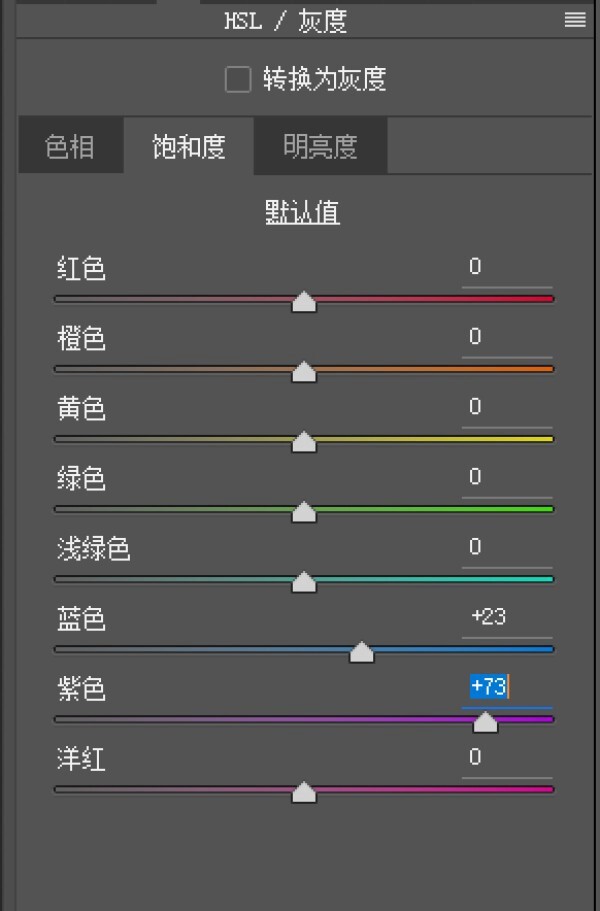
Task: Click the 橙色 value field
Action: point(506,337)
